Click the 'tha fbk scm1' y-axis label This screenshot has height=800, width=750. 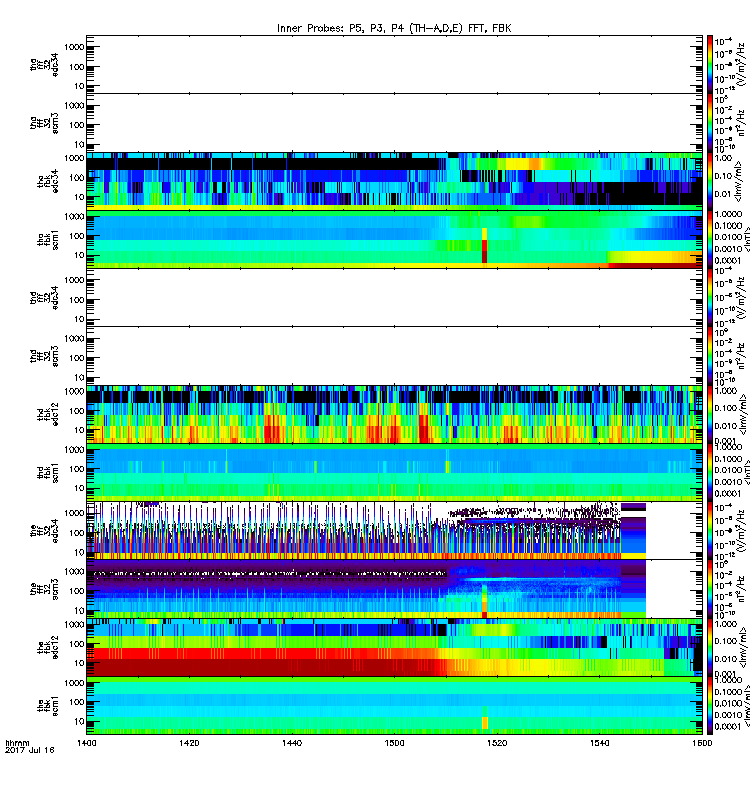[x=48, y=240]
